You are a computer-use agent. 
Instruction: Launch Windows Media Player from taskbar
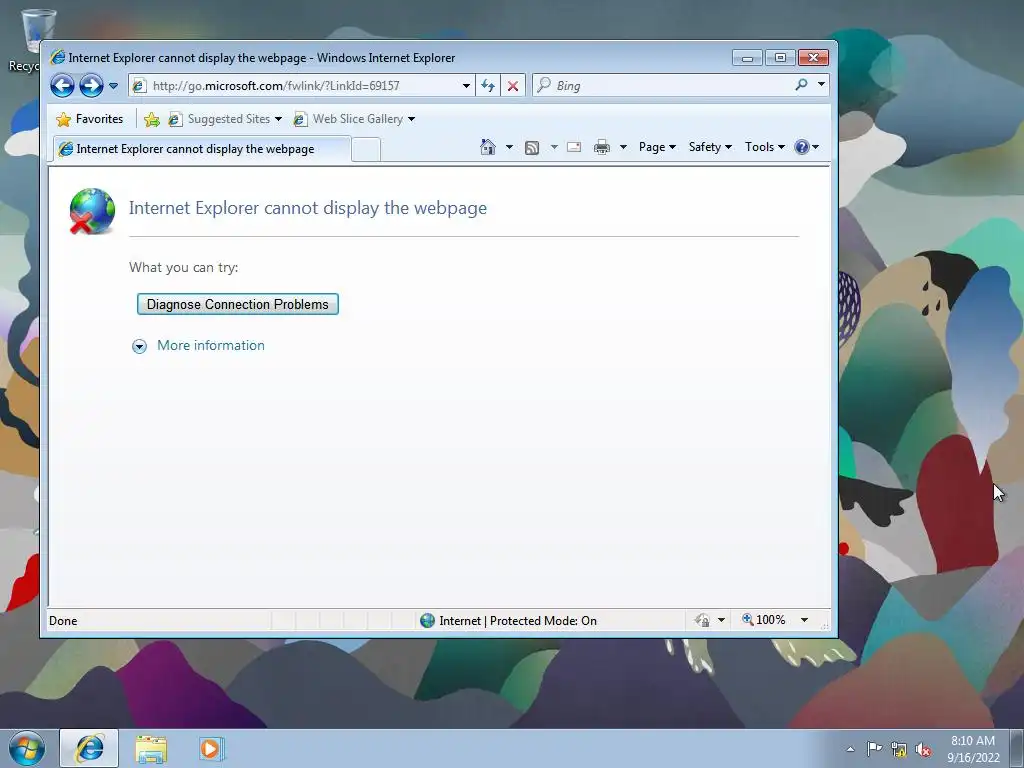tap(211, 748)
